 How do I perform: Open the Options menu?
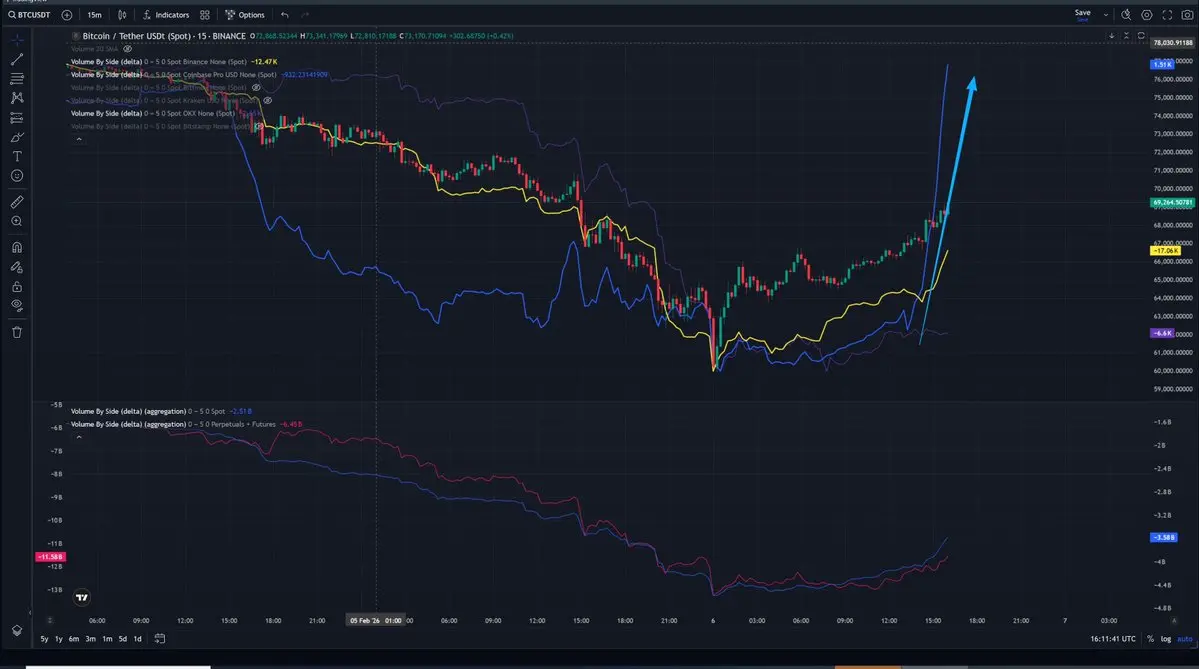click(x=245, y=15)
